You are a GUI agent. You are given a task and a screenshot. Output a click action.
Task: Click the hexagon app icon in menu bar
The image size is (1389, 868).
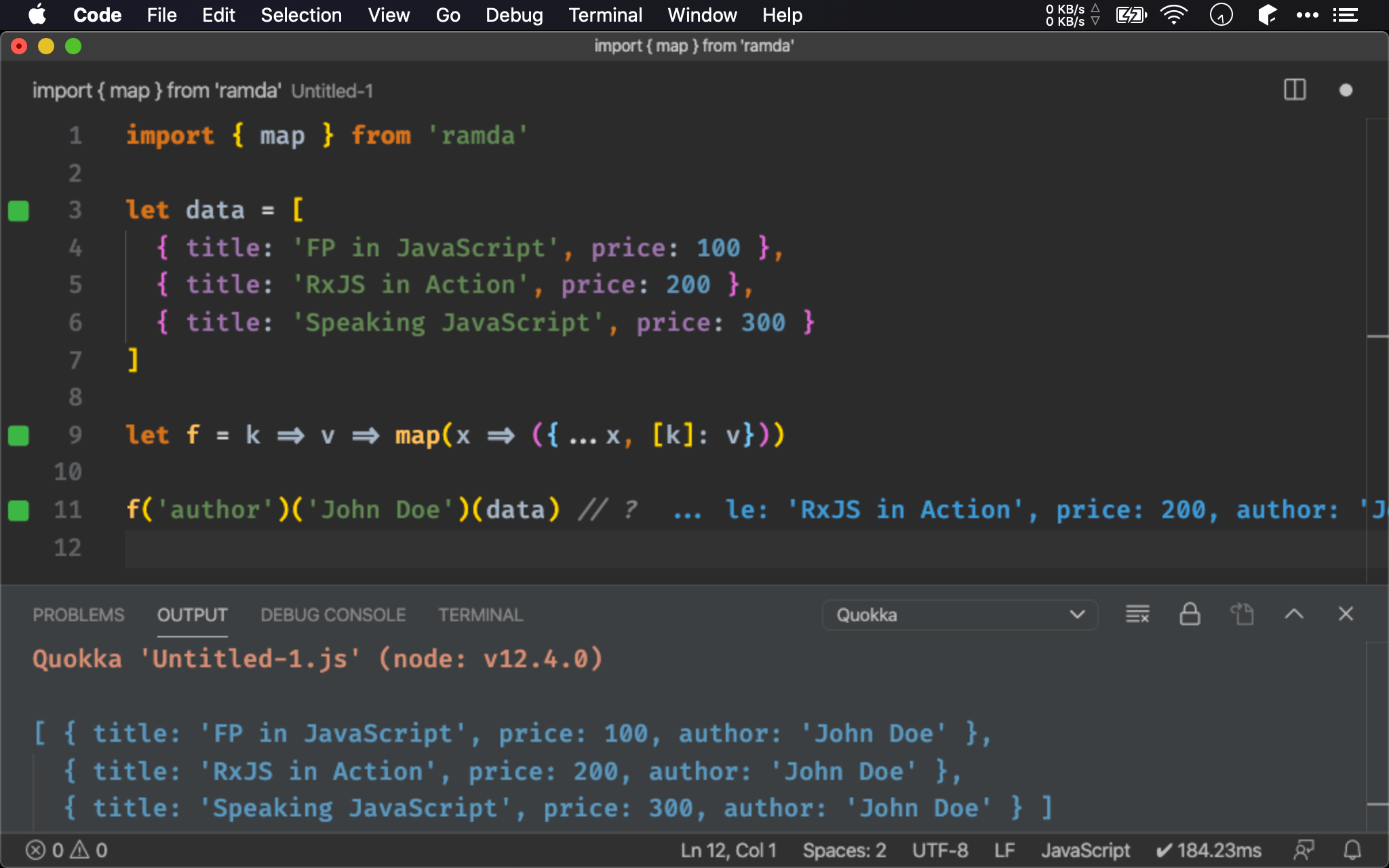[x=1266, y=15]
